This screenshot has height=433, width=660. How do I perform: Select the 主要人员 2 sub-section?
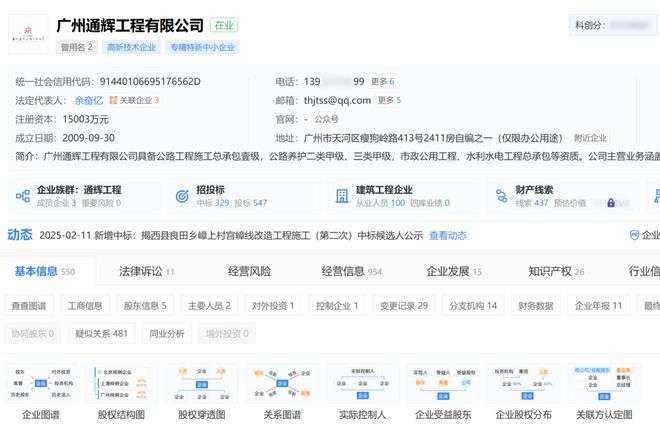pos(209,305)
